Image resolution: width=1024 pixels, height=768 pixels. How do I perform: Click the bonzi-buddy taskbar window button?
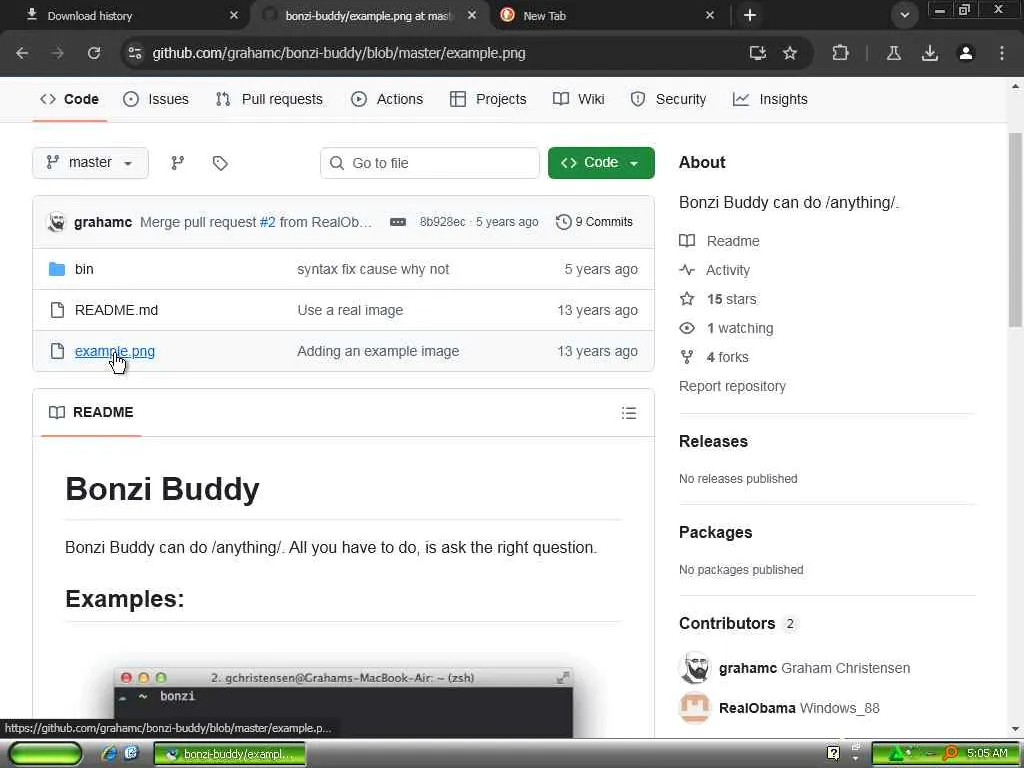pyautogui.click(x=229, y=754)
